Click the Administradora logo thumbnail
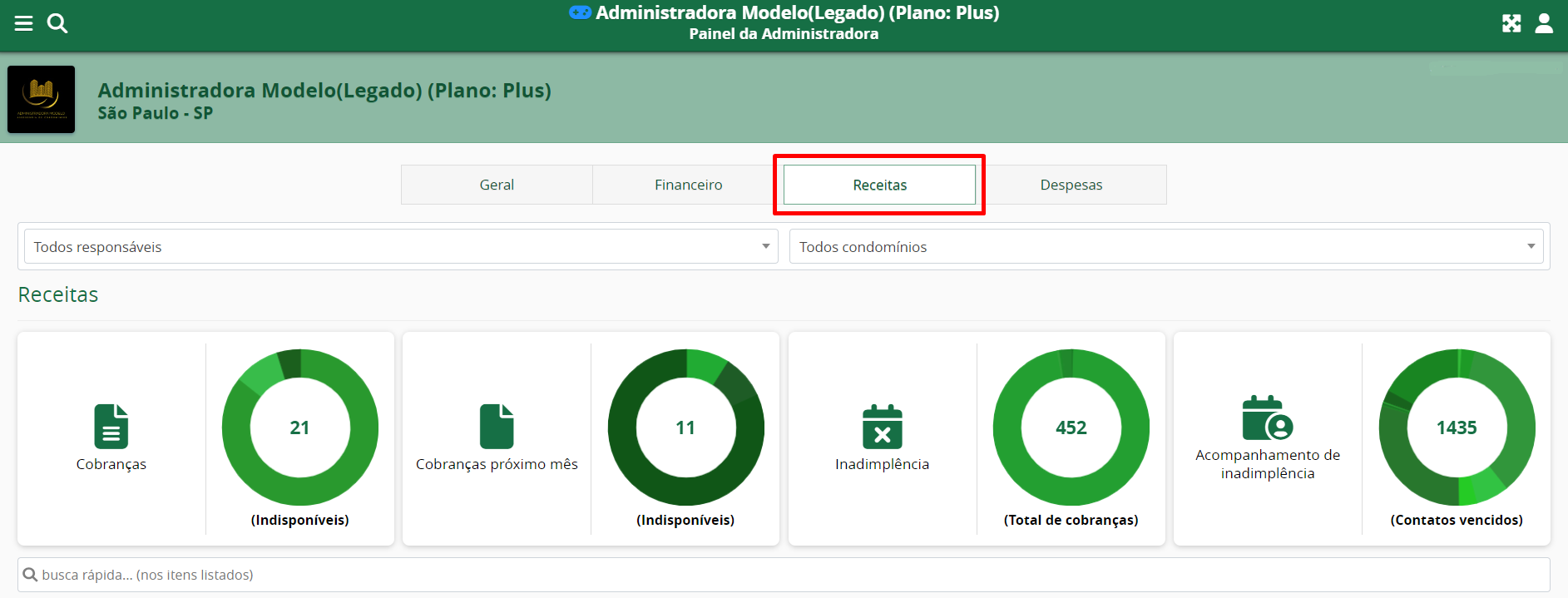The height and width of the screenshot is (598, 1568). [x=42, y=100]
